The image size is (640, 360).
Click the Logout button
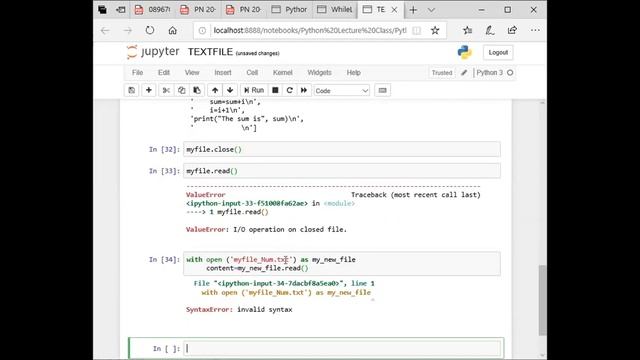coord(498,52)
